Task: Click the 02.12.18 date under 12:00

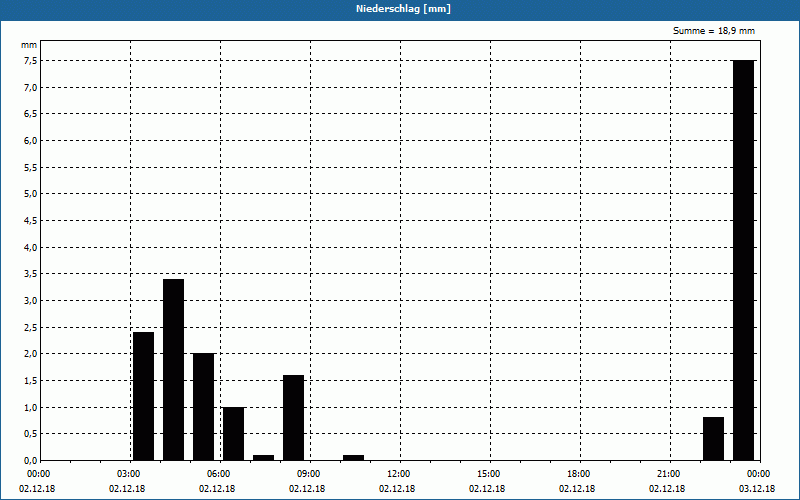Action: 397,489
